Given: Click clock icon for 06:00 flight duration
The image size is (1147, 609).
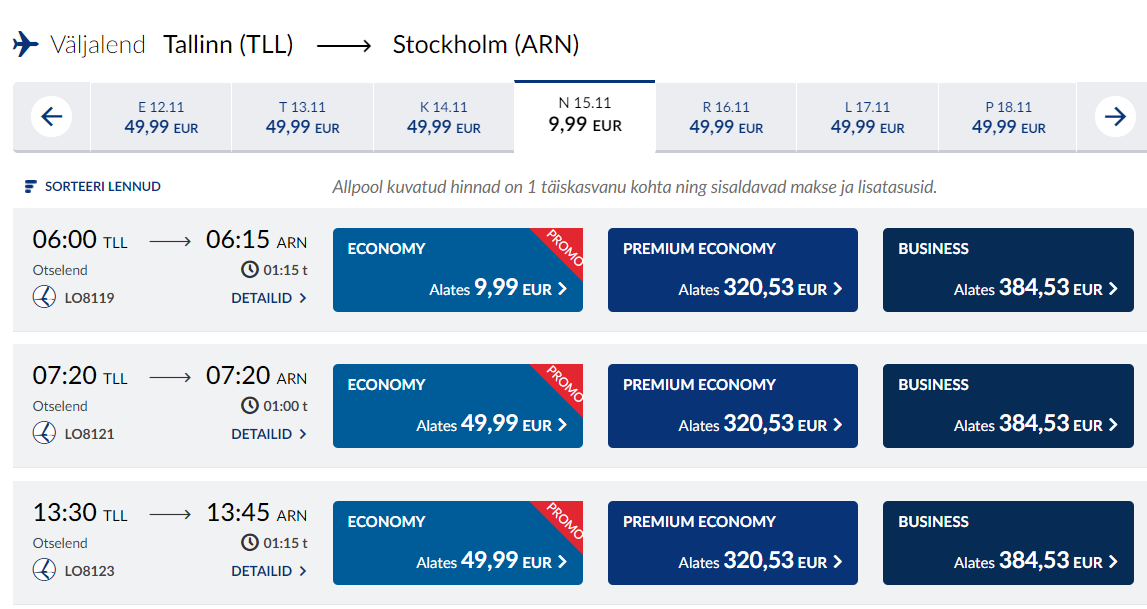Looking at the screenshot, I should 249,269.
